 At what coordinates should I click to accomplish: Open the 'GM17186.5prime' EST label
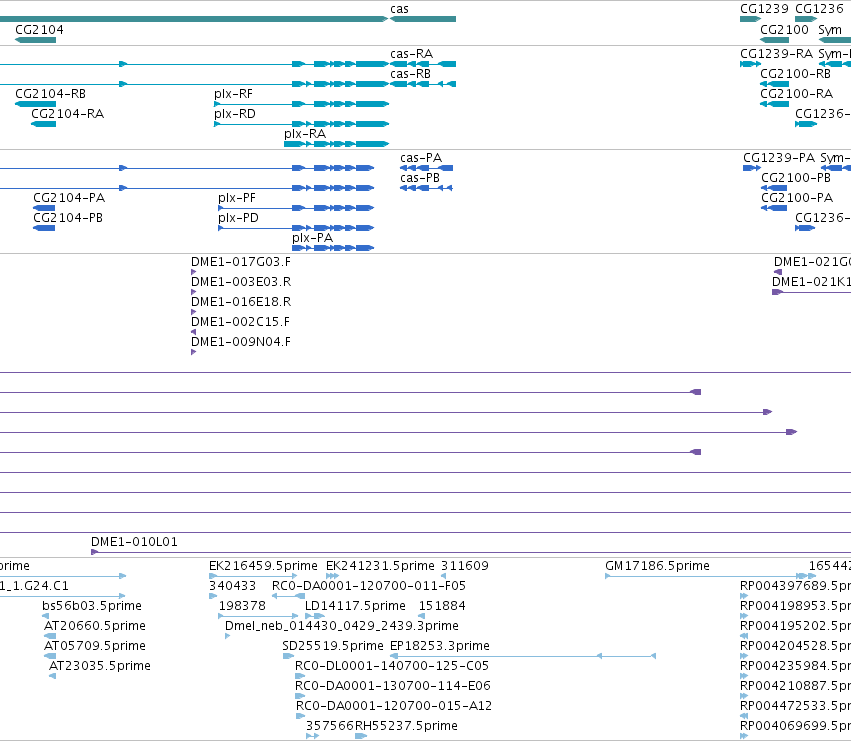coord(657,566)
